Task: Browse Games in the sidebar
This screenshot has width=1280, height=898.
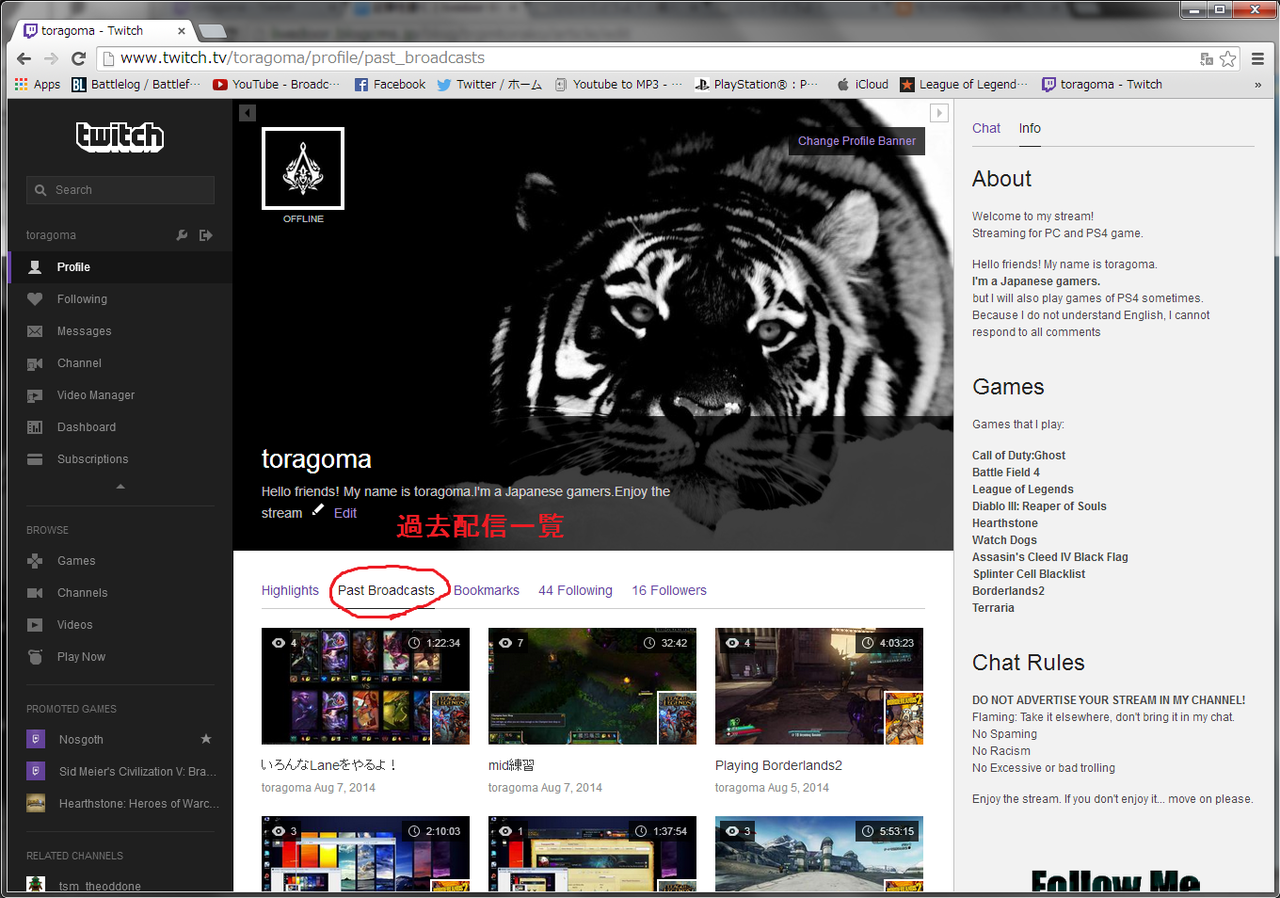Action: click(120, 561)
